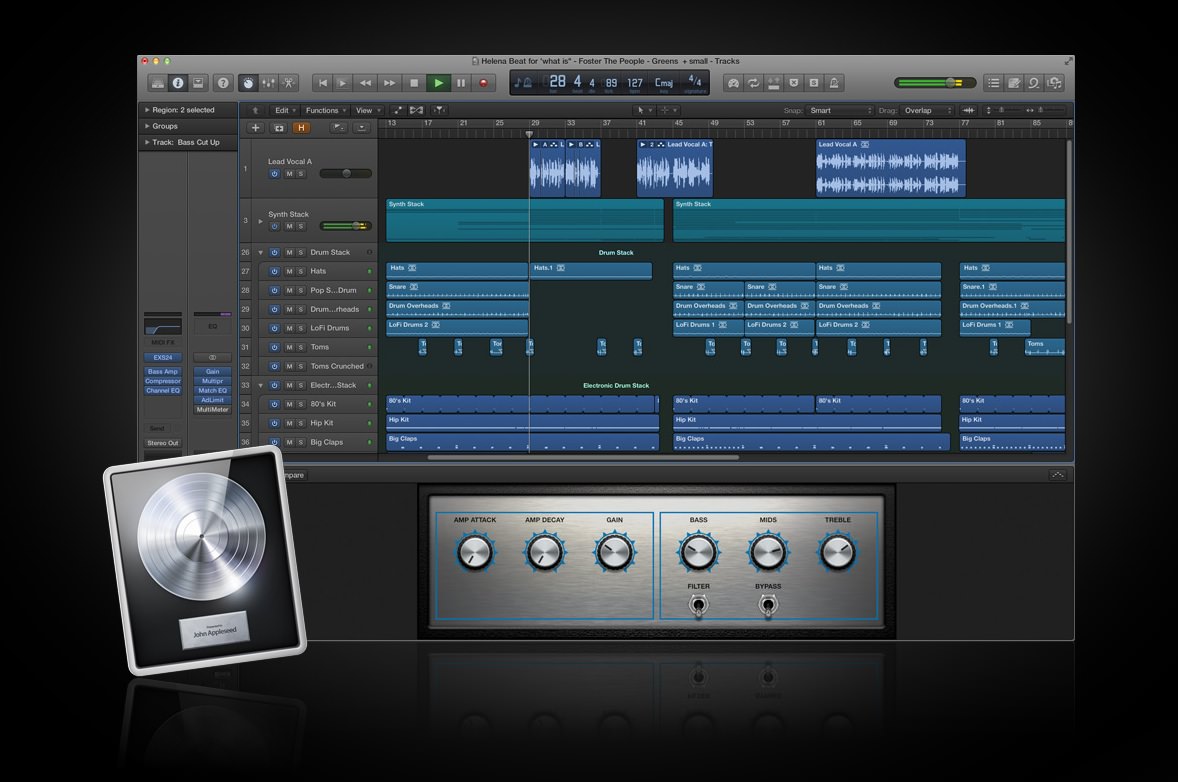Viewport: 1178px width, 782px height.
Task: Rewind the playhead
Action: pos(365,83)
